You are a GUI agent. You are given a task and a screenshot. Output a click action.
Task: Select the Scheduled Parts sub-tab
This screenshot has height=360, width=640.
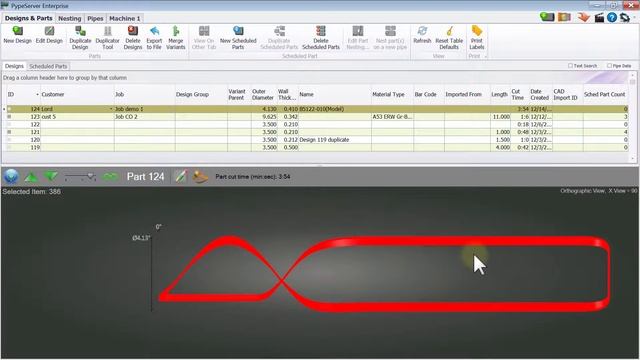[48, 66]
